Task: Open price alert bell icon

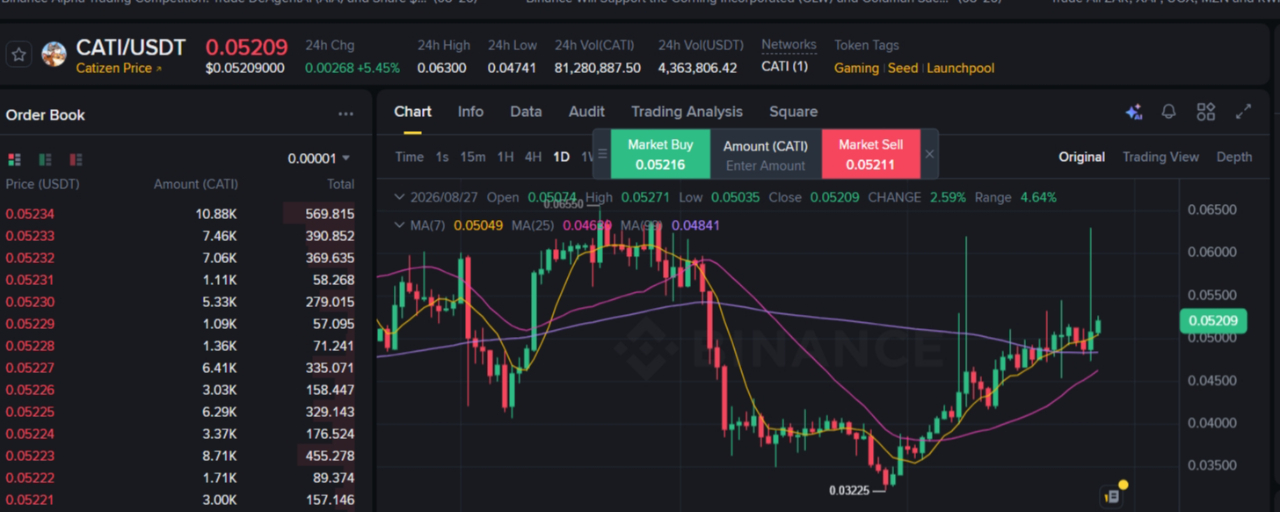Action: pos(1169,112)
